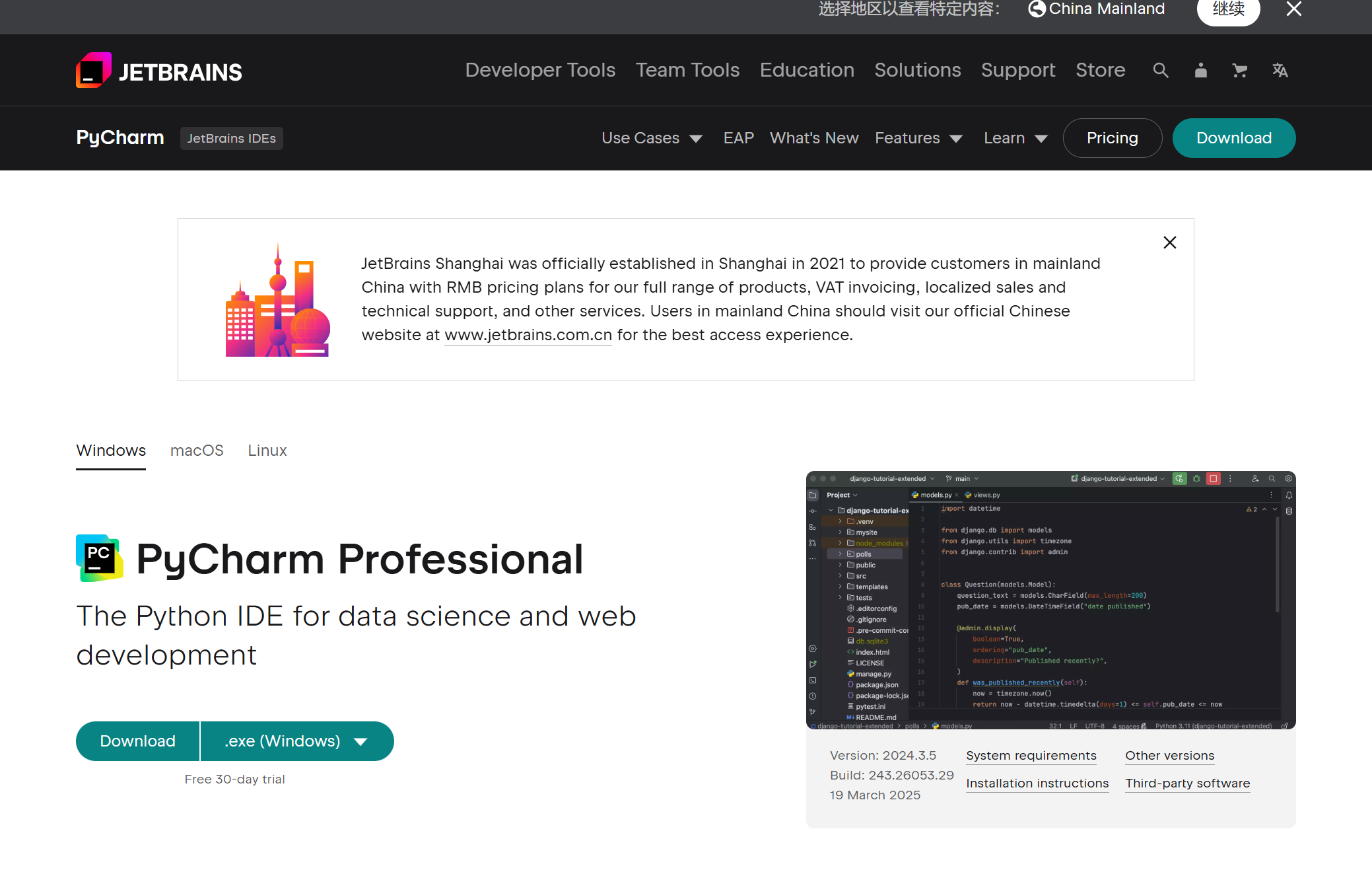Click the PyCharm Professional heading

pyautogui.click(x=360, y=559)
